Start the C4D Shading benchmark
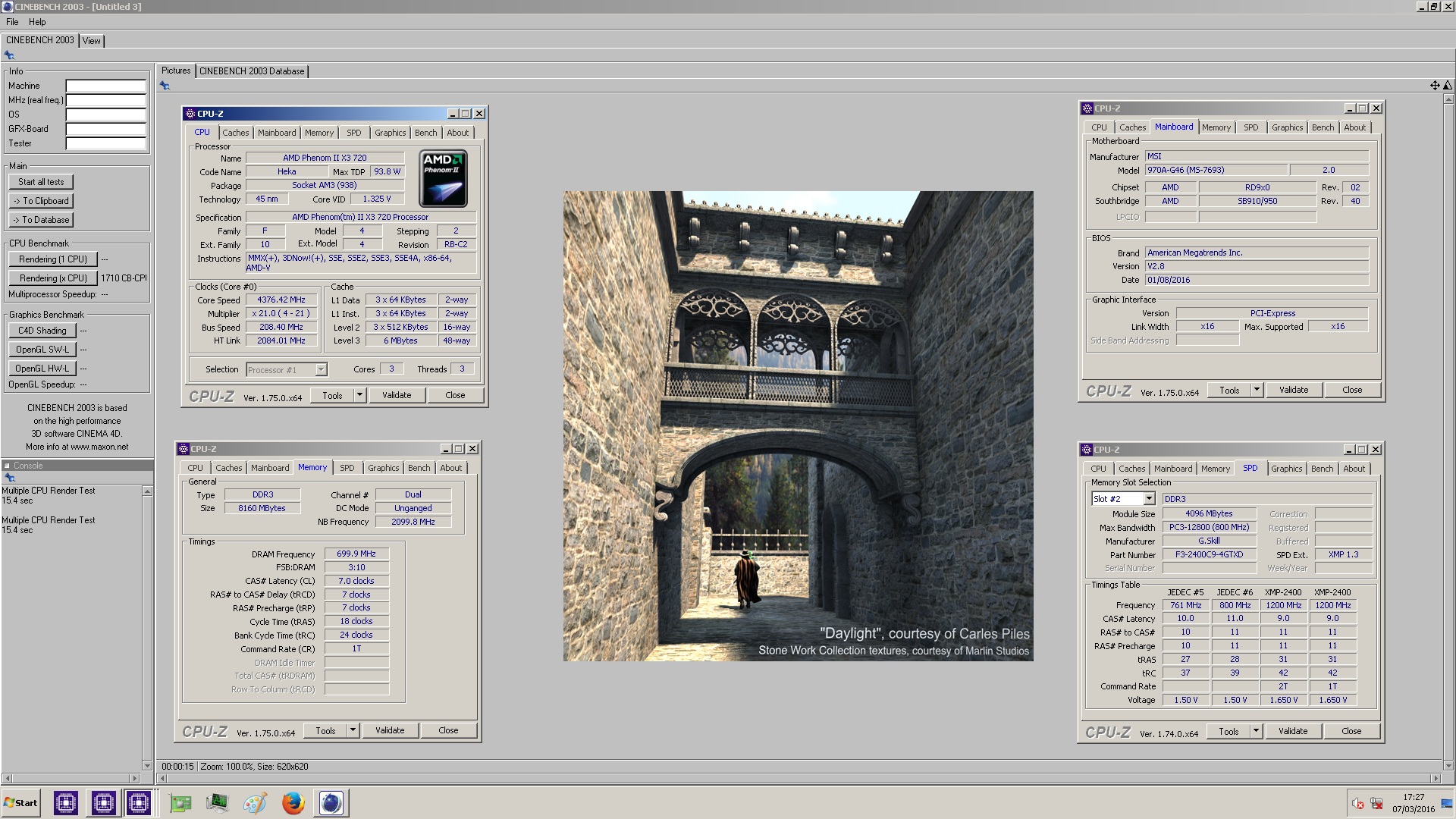Viewport: 1456px width, 819px height. coord(42,331)
